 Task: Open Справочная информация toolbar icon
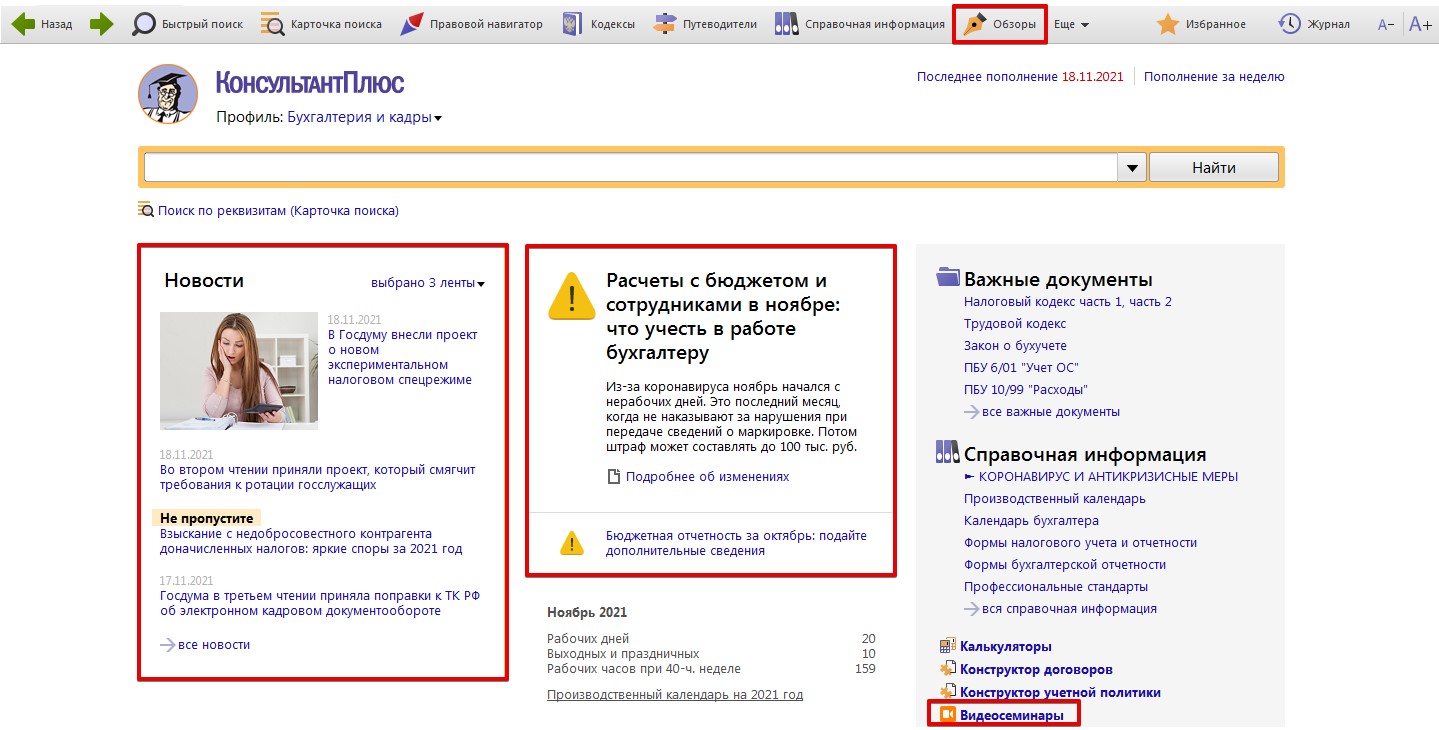pyautogui.click(x=786, y=24)
